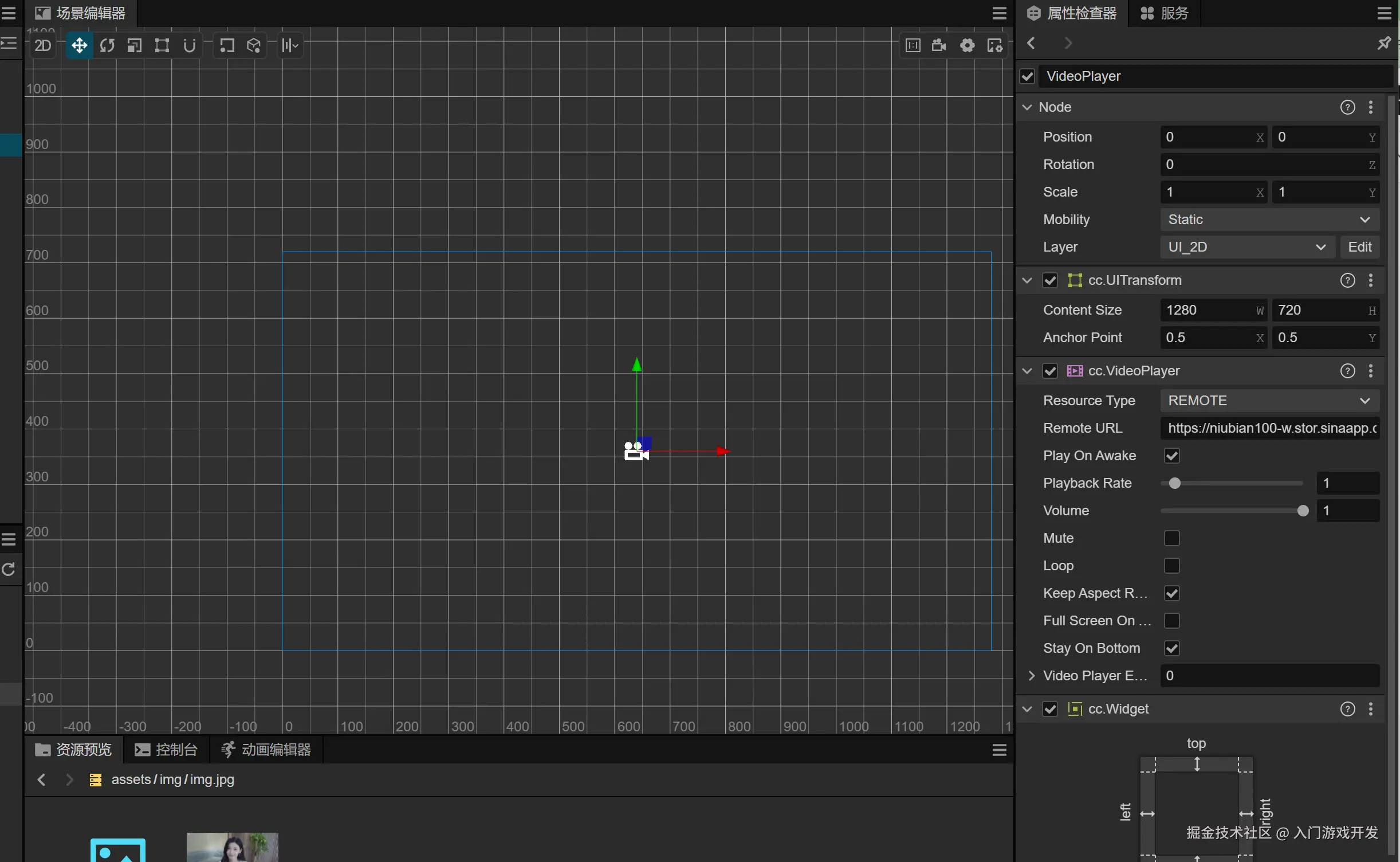
Task: Enable the Mute checkbox
Action: point(1172,538)
